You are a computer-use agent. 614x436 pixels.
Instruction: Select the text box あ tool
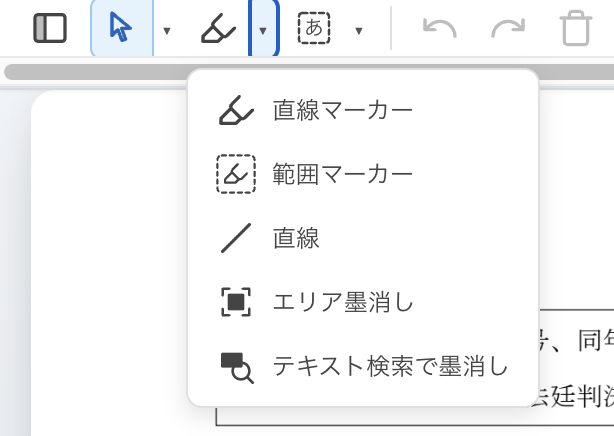coord(314,28)
